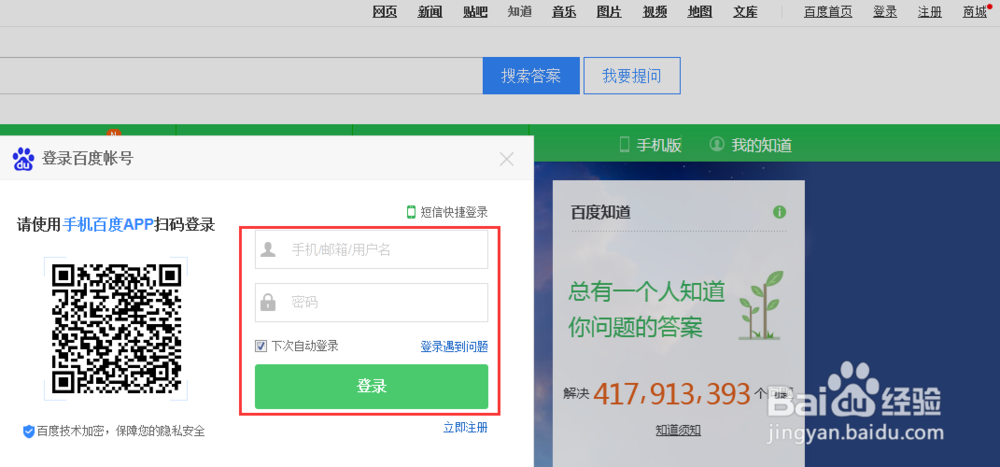1000x467 pixels.
Task: Focus the 密码 password input field
Action: tap(372, 302)
